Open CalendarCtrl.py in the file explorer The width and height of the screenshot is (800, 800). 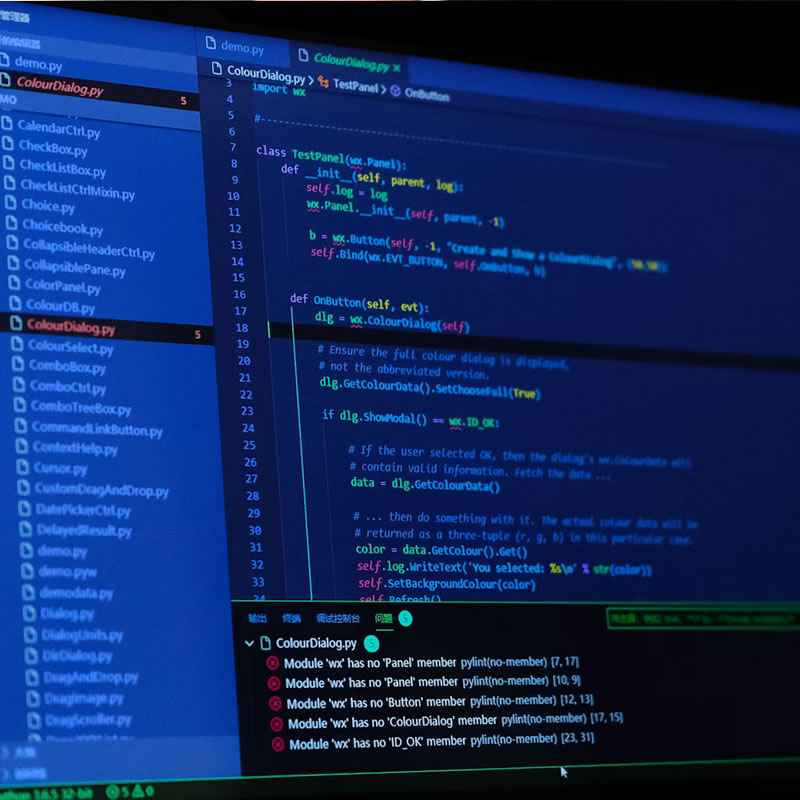58,129
